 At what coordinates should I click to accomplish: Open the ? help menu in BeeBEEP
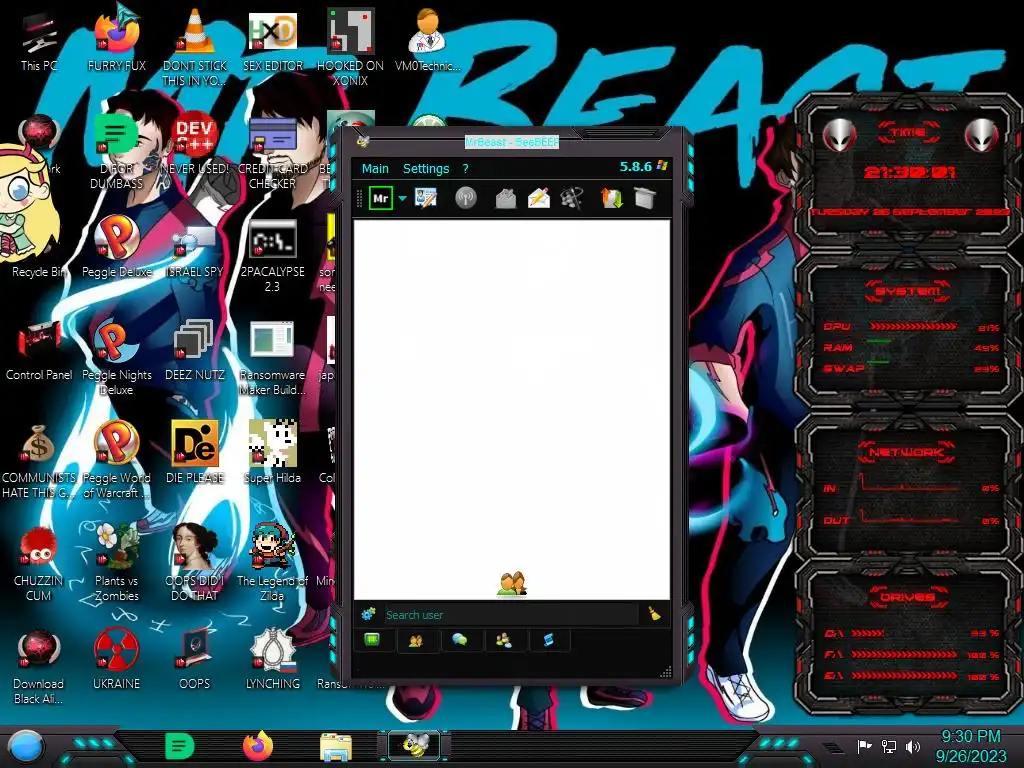pos(465,168)
